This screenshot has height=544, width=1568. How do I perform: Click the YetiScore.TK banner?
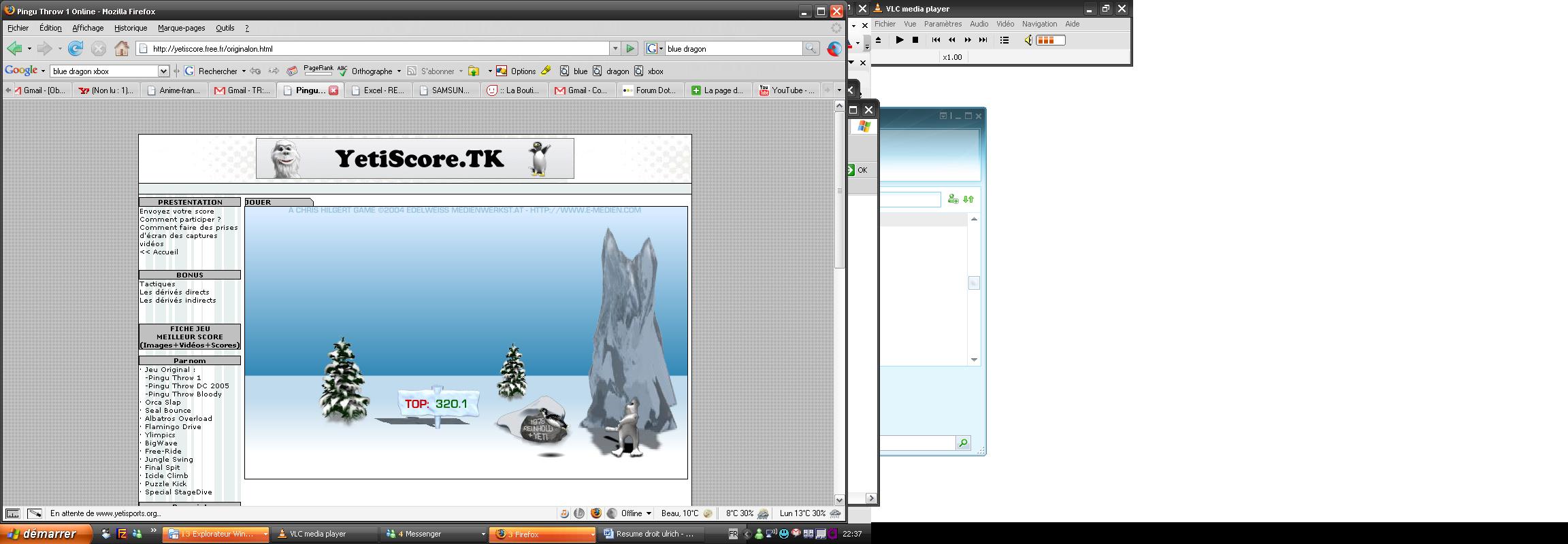click(x=415, y=158)
